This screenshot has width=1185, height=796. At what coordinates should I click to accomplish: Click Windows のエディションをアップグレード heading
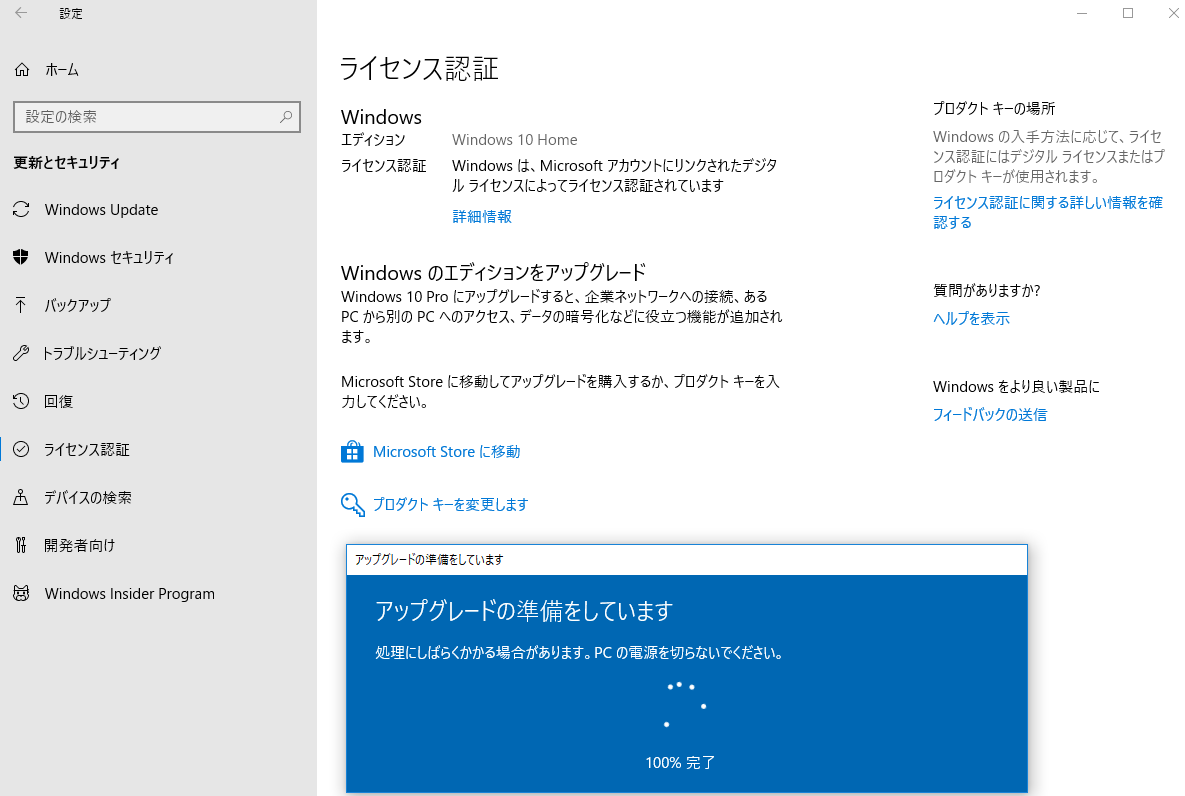coord(493,272)
